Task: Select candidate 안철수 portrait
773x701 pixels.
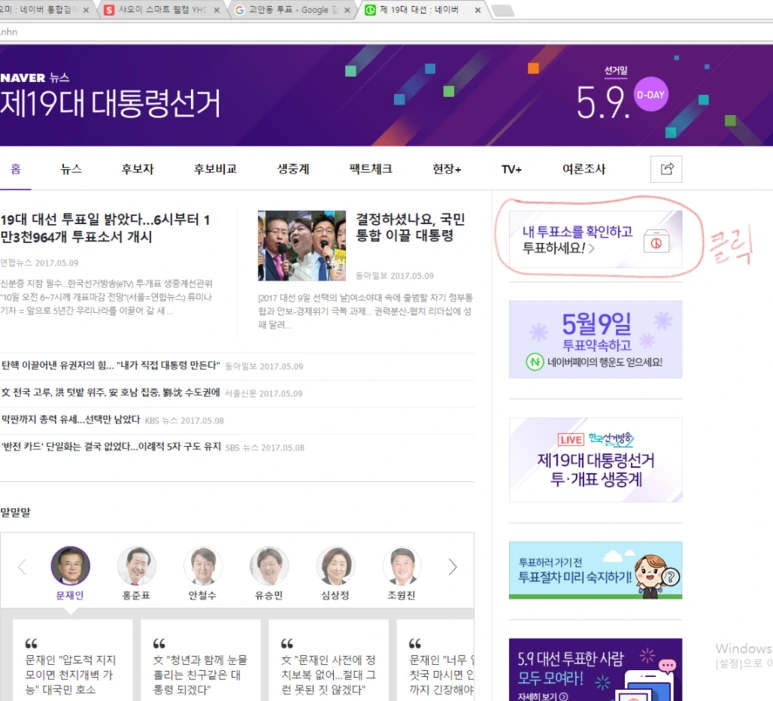Action: coord(203,566)
